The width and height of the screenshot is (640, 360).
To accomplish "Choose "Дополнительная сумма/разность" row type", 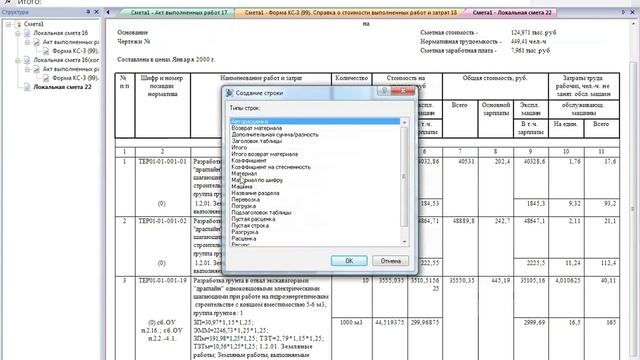I will pyautogui.click(x=315, y=134).
